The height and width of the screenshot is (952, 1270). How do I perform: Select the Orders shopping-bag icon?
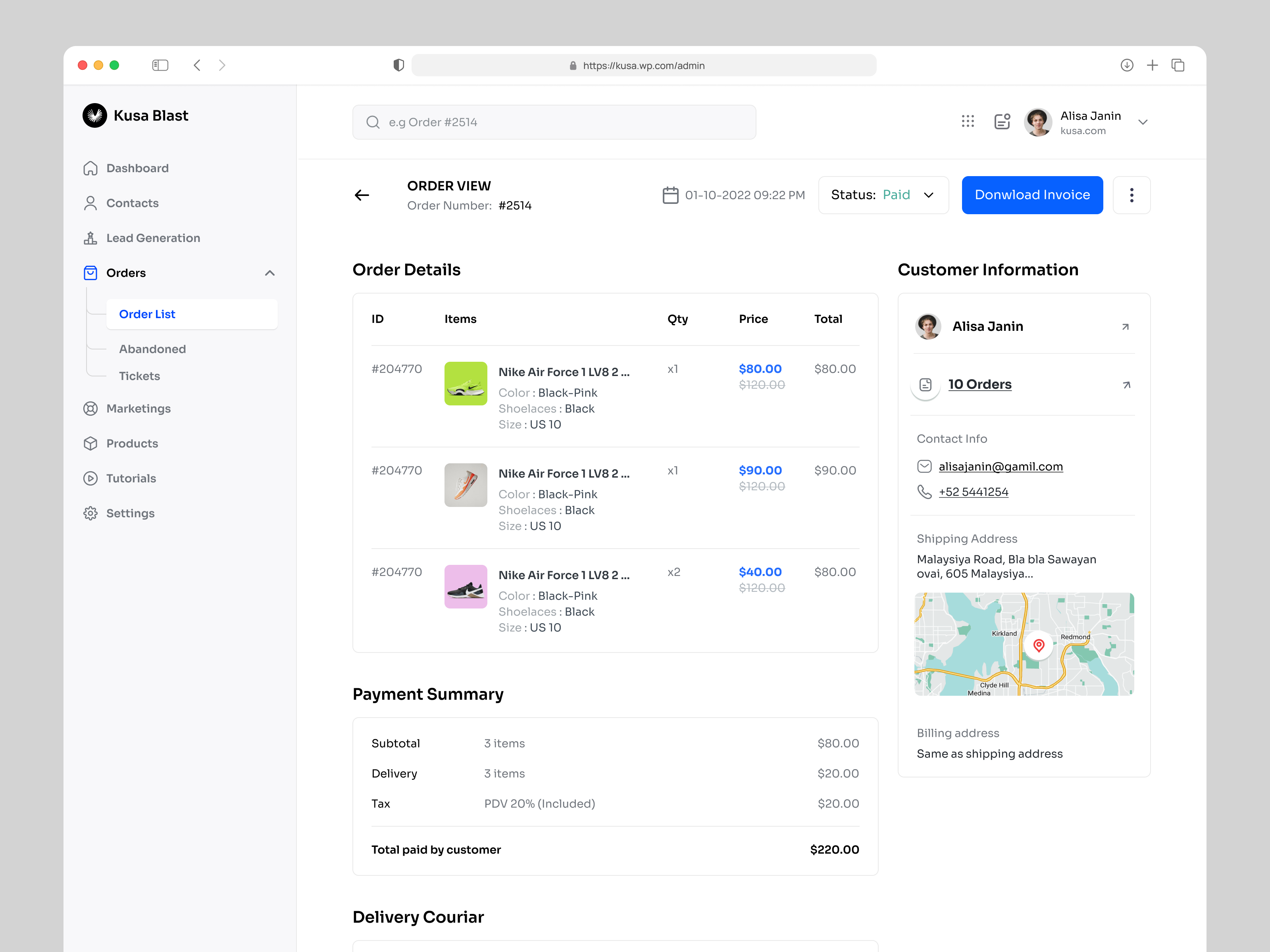tap(90, 273)
